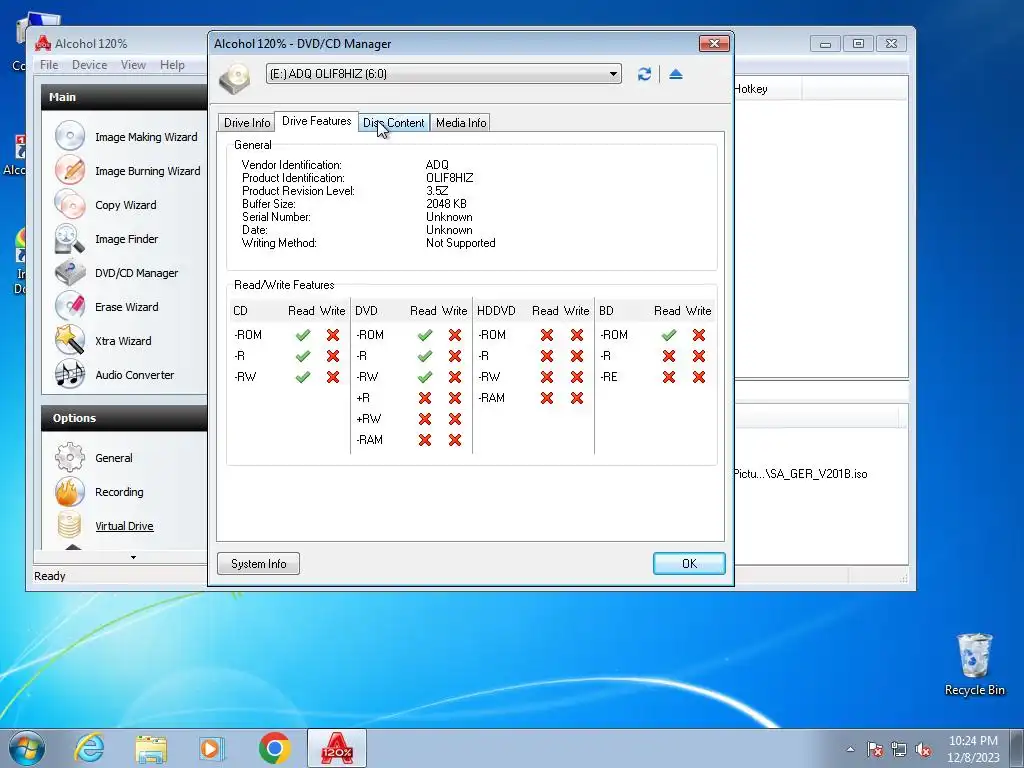Show hidden tray icons arrow
This screenshot has height=768, width=1024.
pos(850,749)
